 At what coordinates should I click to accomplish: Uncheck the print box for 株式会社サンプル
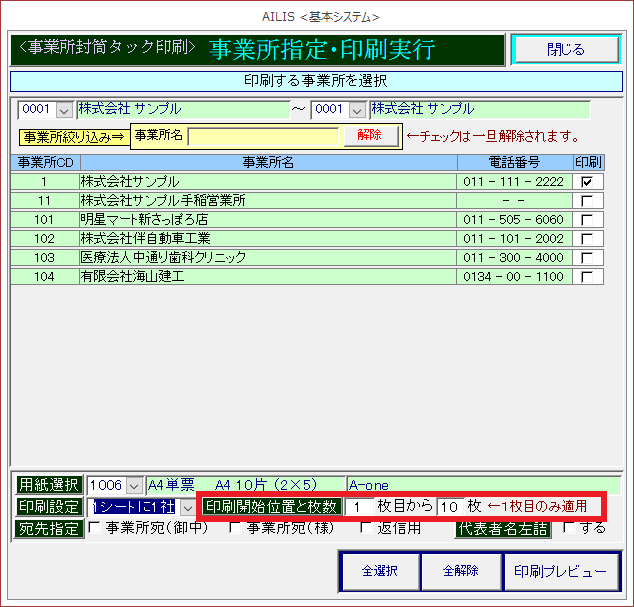[587, 182]
